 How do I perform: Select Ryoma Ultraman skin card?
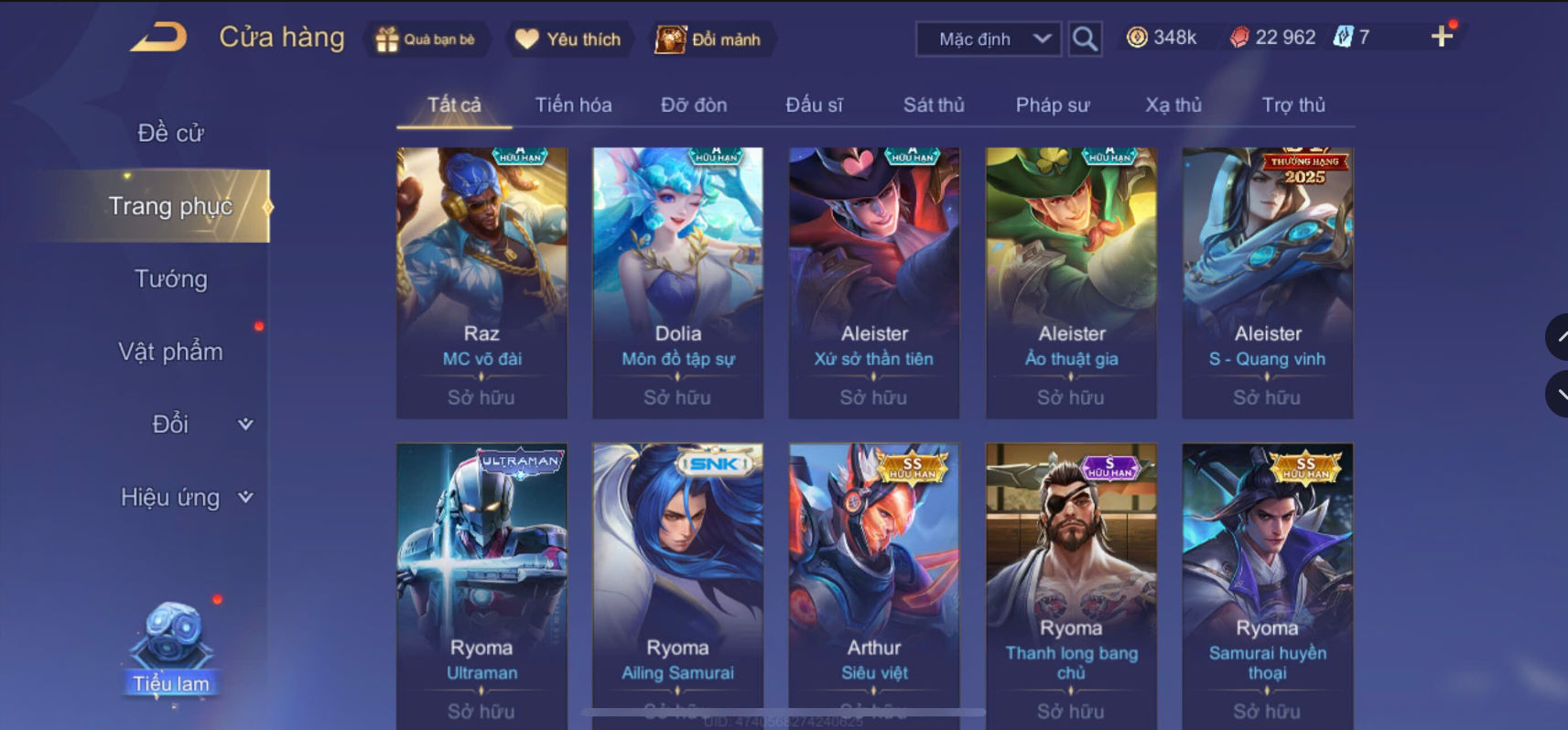coord(481,586)
